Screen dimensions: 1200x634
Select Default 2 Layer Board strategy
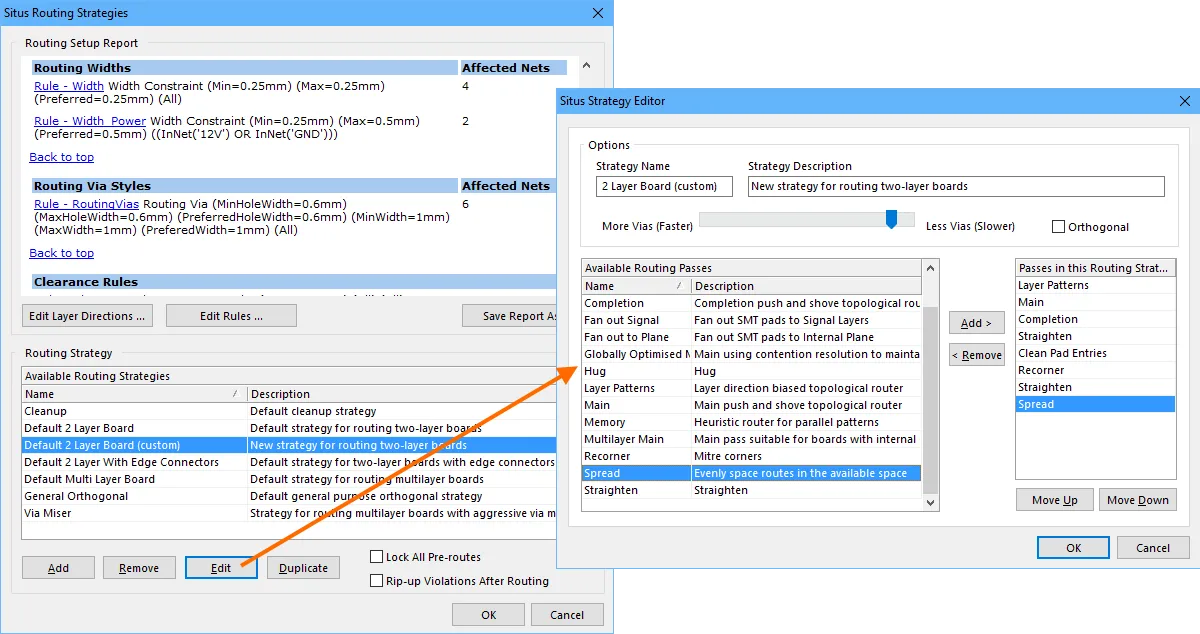click(x=289, y=428)
